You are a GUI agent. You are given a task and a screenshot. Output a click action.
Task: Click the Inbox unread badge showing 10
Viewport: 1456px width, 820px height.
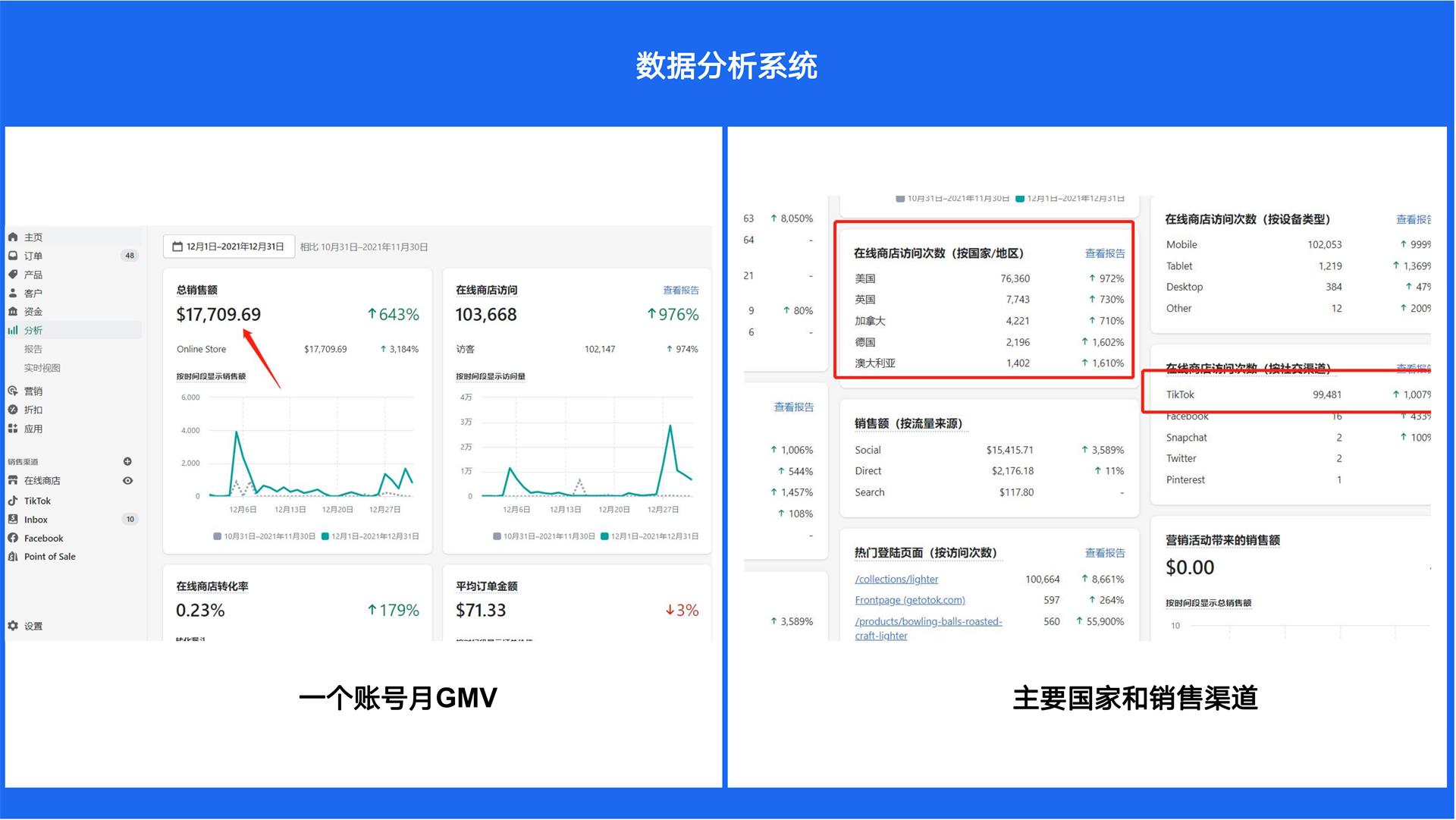click(130, 520)
